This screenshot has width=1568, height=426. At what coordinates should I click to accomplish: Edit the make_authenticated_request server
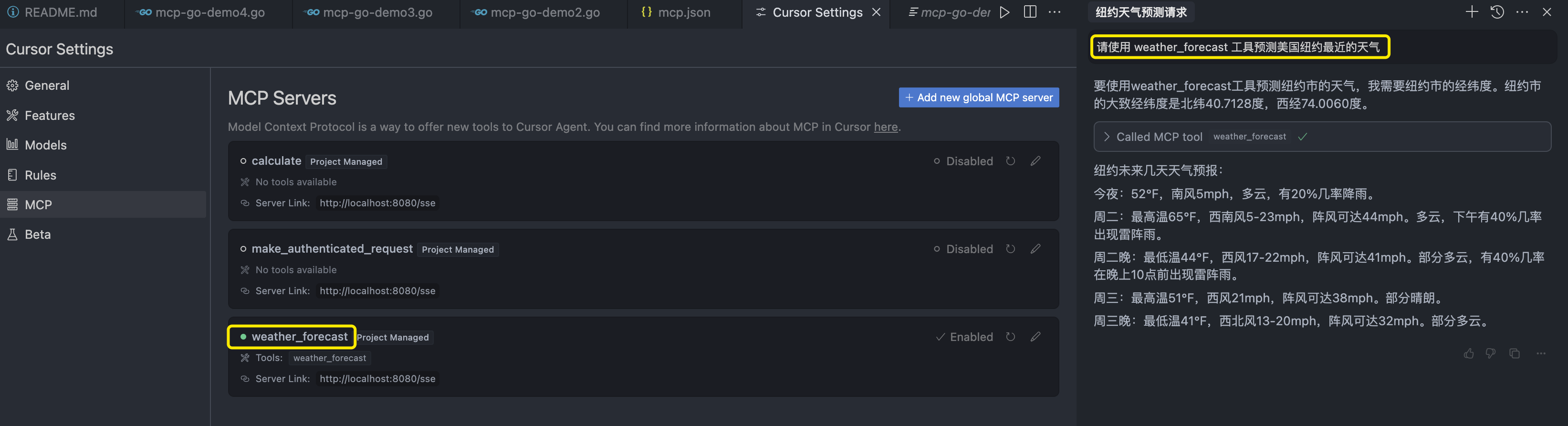pos(1035,249)
